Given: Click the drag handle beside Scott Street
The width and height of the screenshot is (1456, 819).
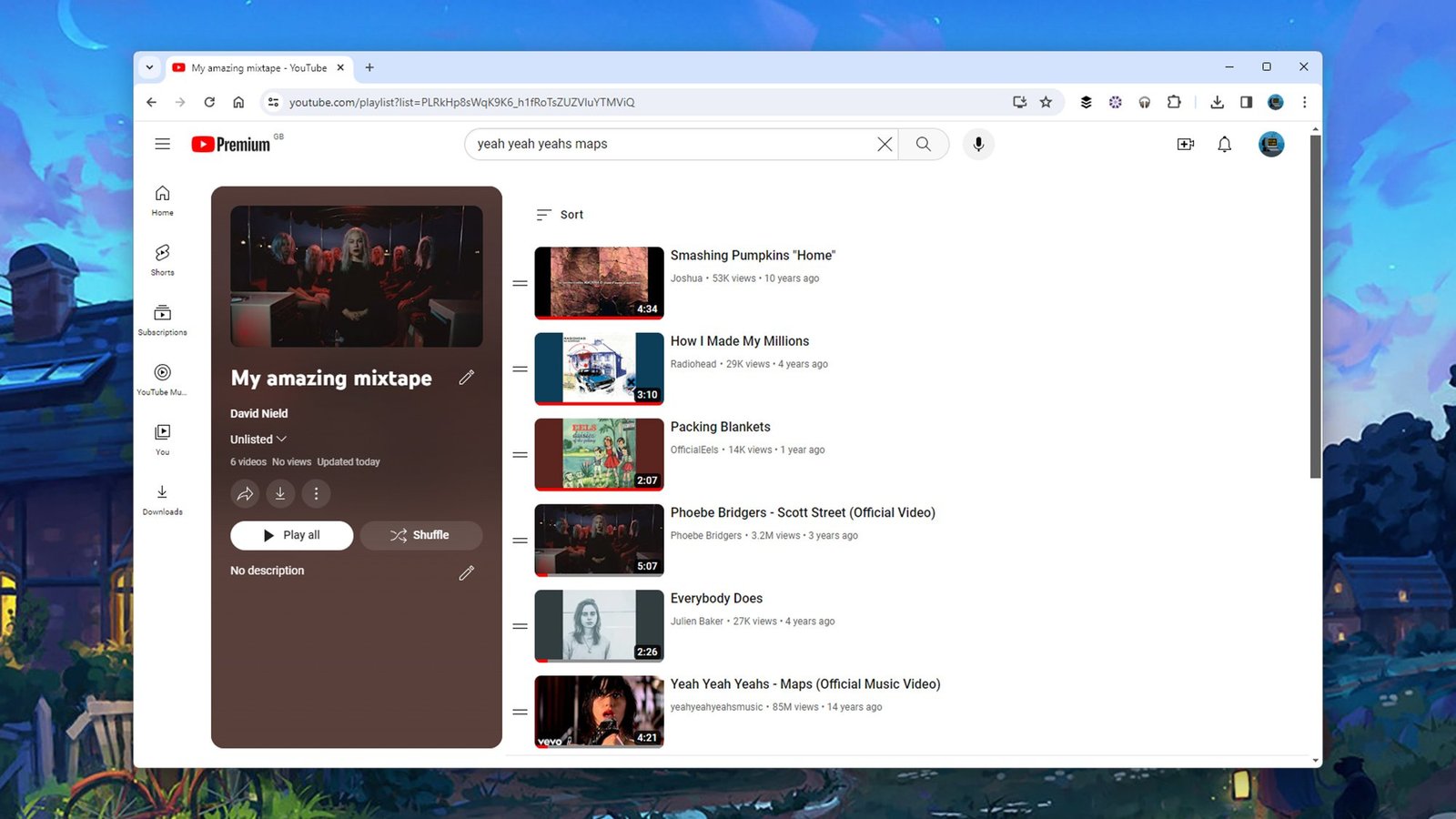Looking at the screenshot, I should [520, 541].
